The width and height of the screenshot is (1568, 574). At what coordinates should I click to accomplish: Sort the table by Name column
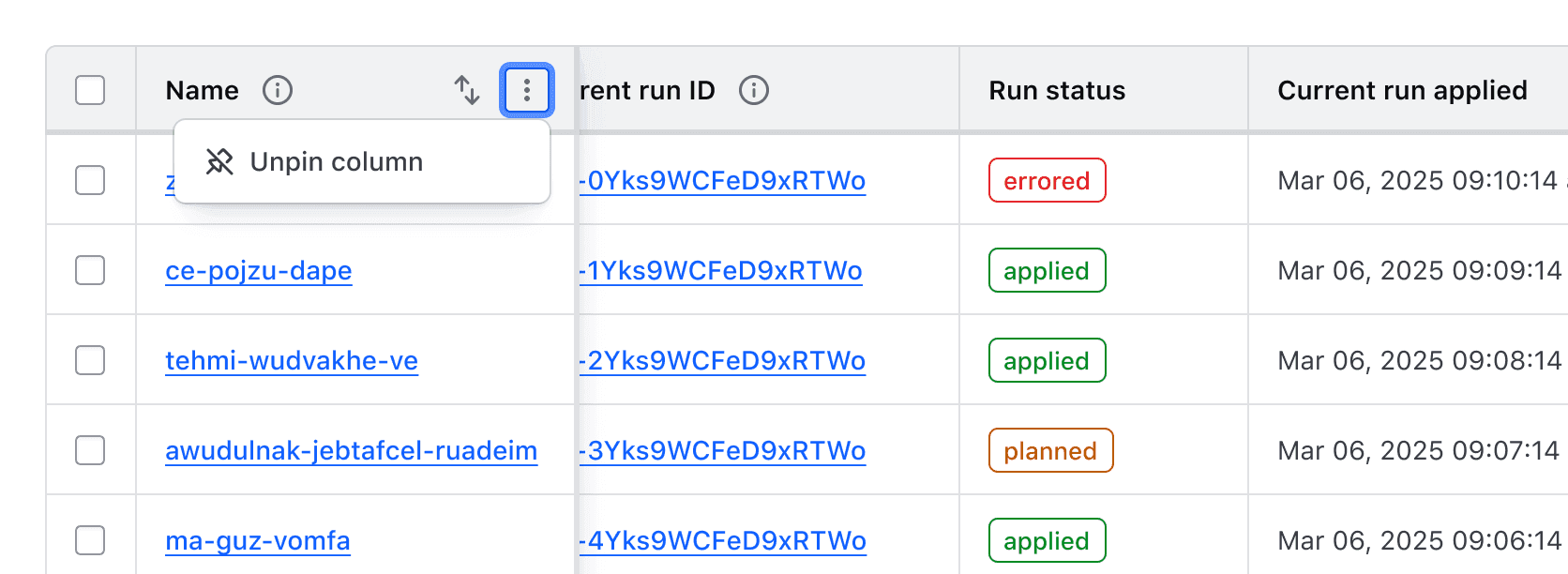[x=467, y=90]
